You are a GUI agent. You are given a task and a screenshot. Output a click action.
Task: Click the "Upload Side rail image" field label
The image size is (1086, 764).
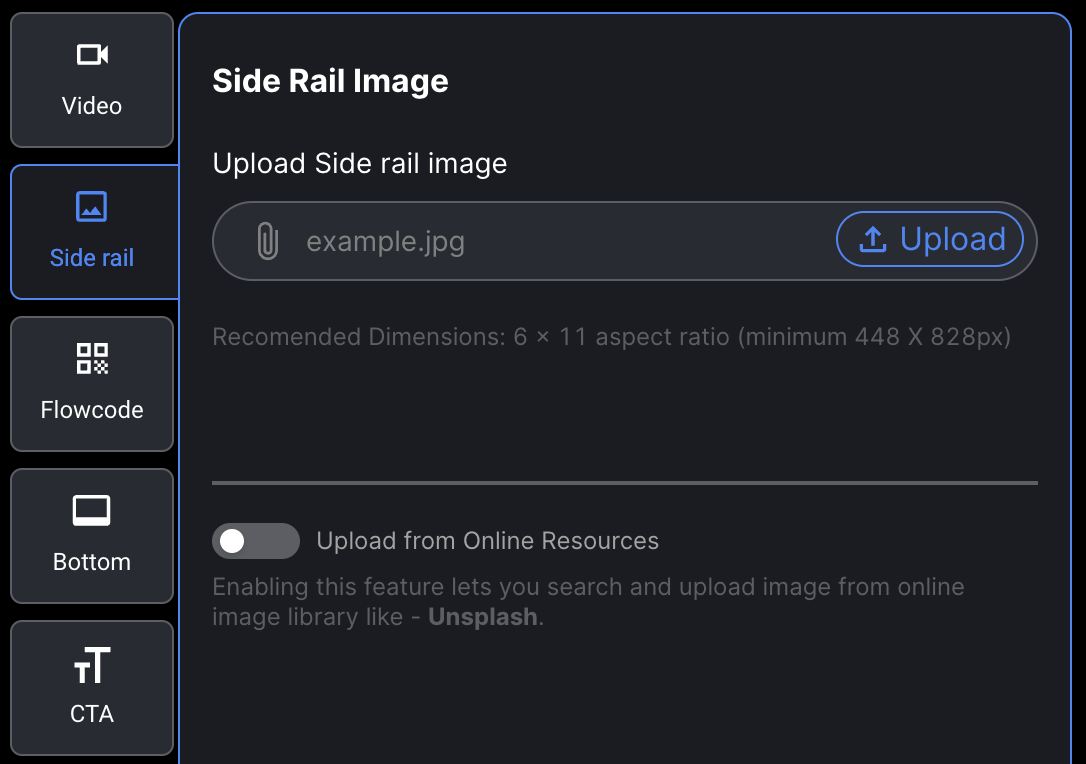359,164
